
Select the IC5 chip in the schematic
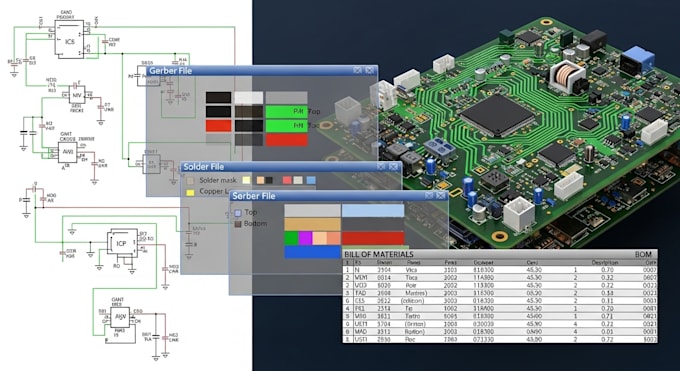[69, 40]
